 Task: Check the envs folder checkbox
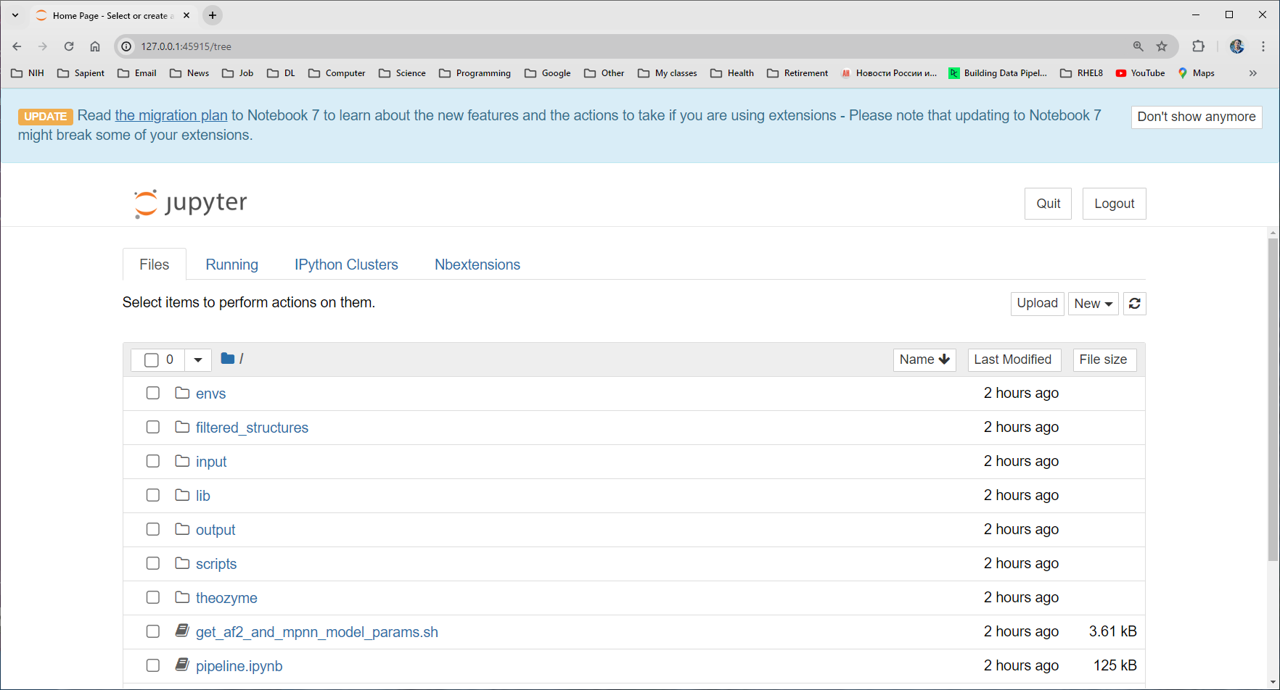[153, 393]
